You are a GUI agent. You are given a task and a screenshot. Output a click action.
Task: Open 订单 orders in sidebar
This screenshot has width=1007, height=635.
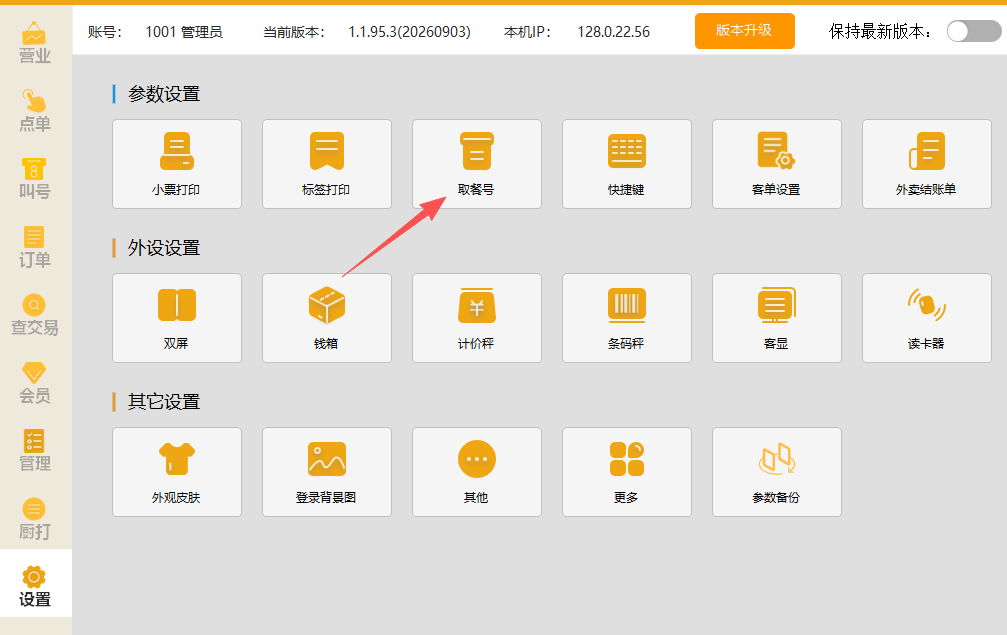[x=35, y=247]
